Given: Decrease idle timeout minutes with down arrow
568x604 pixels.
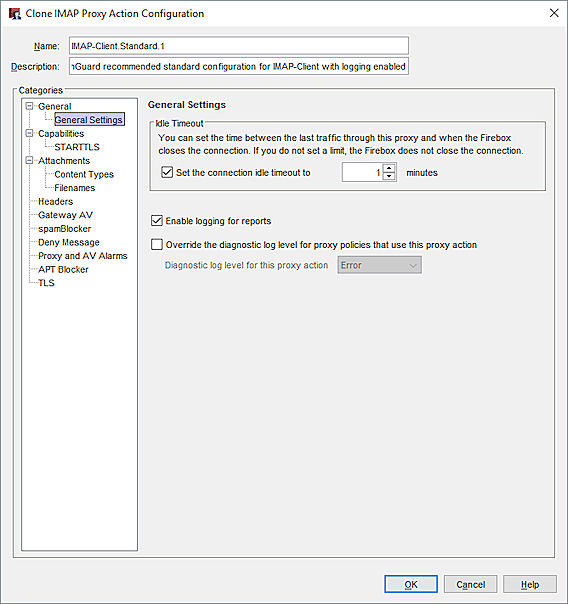Looking at the screenshot, I should pyautogui.click(x=389, y=176).
